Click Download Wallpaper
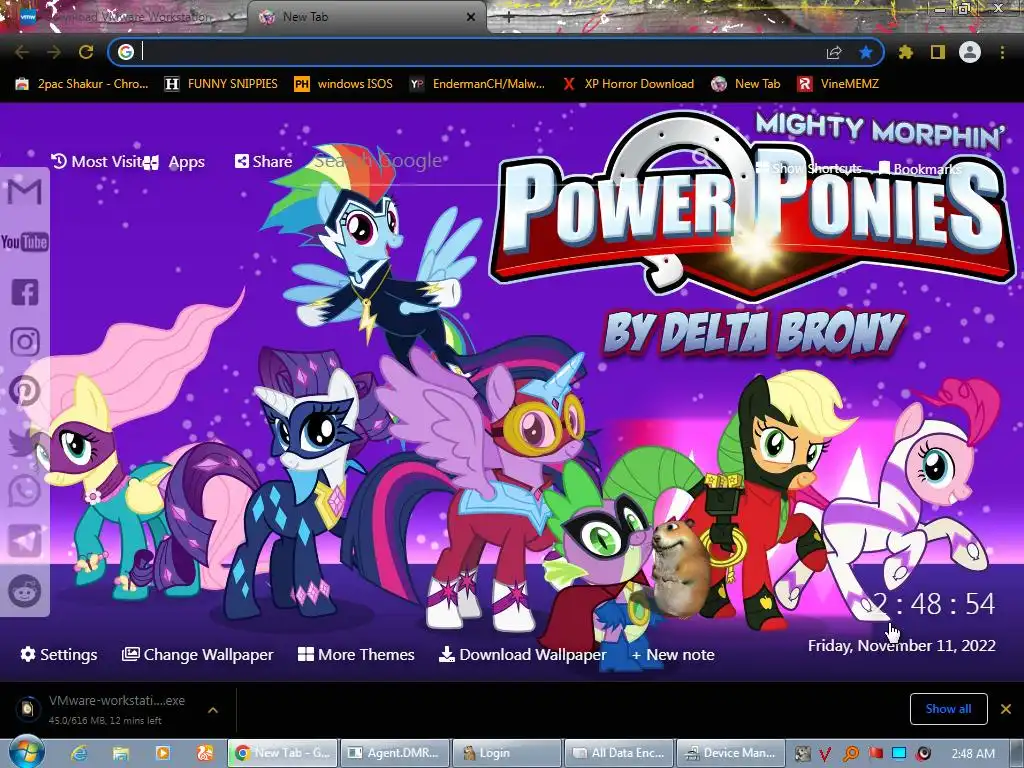The height and width of the screenshot is (768, 1024). coord(522,654)
